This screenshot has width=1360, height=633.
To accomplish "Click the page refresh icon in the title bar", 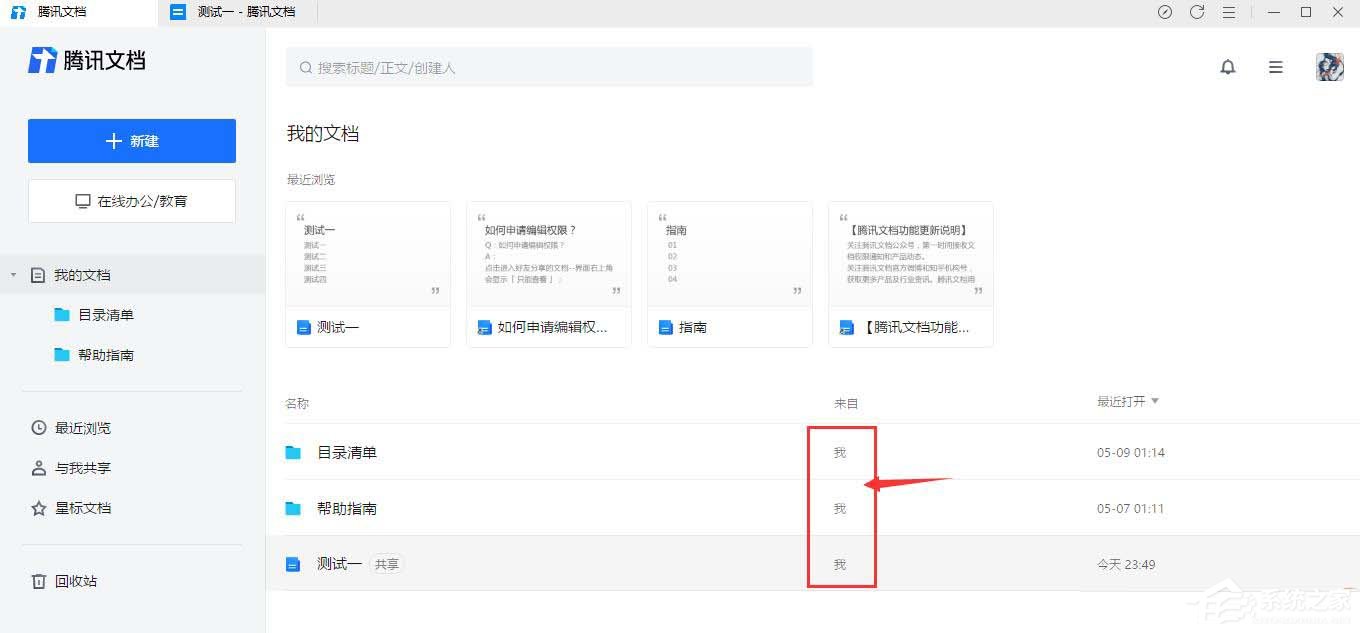I will [1197, 12].
